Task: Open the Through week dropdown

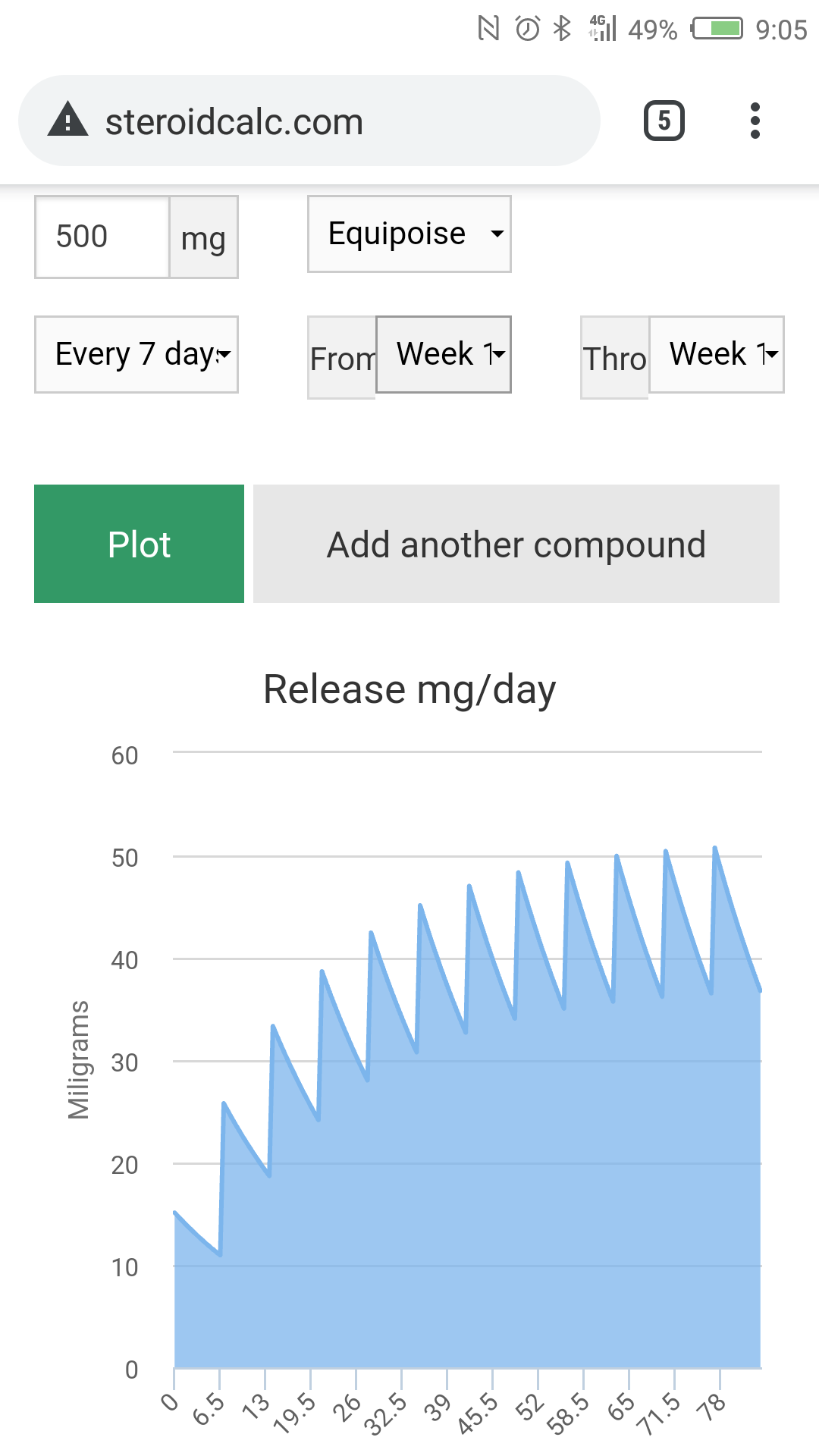Action: (x=717, y=354)
